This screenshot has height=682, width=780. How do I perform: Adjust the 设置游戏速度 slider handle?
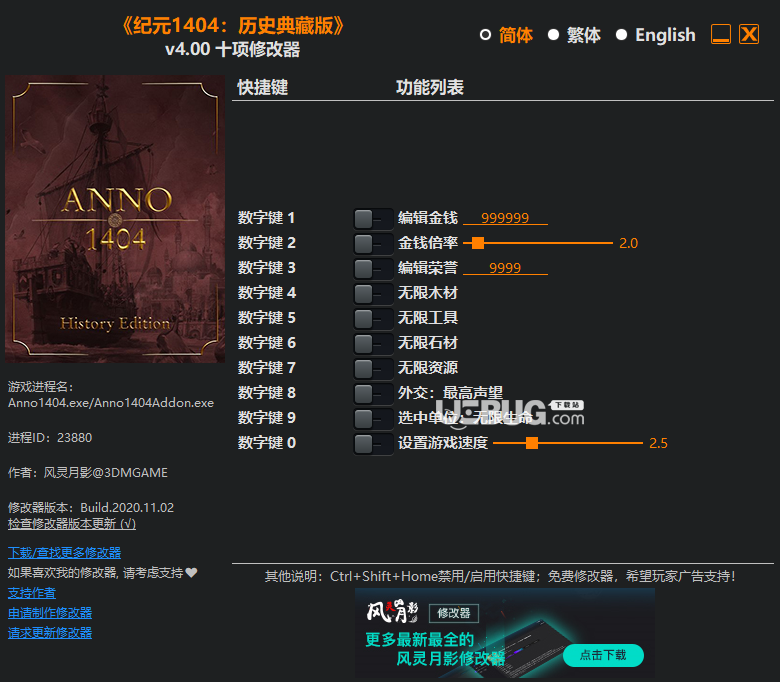[532, 443]
